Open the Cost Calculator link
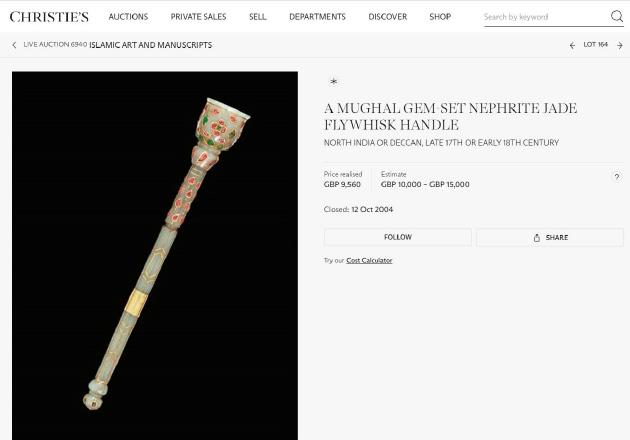 coord(369,260)
